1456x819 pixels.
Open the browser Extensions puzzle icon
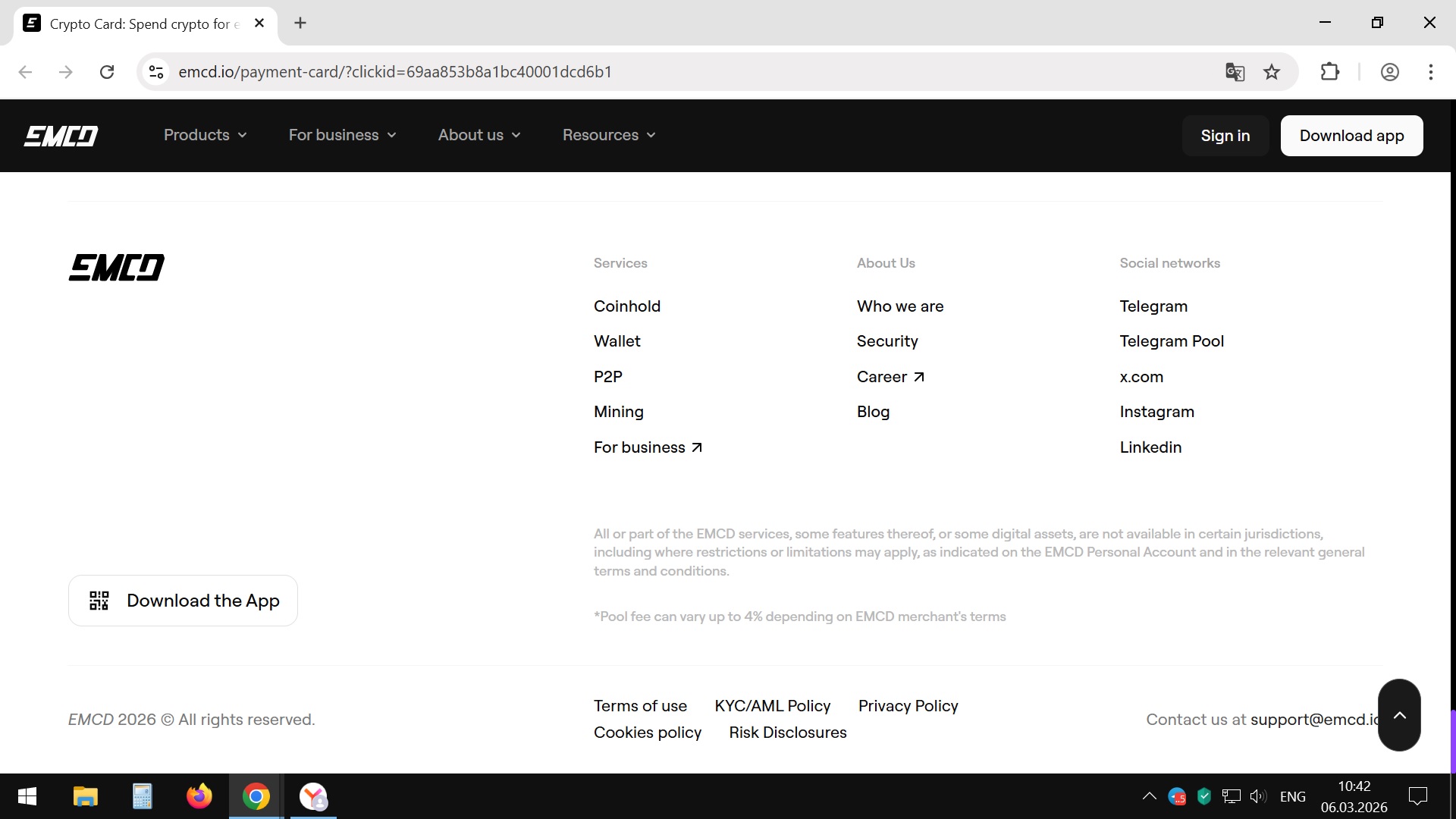point(1330,72)
